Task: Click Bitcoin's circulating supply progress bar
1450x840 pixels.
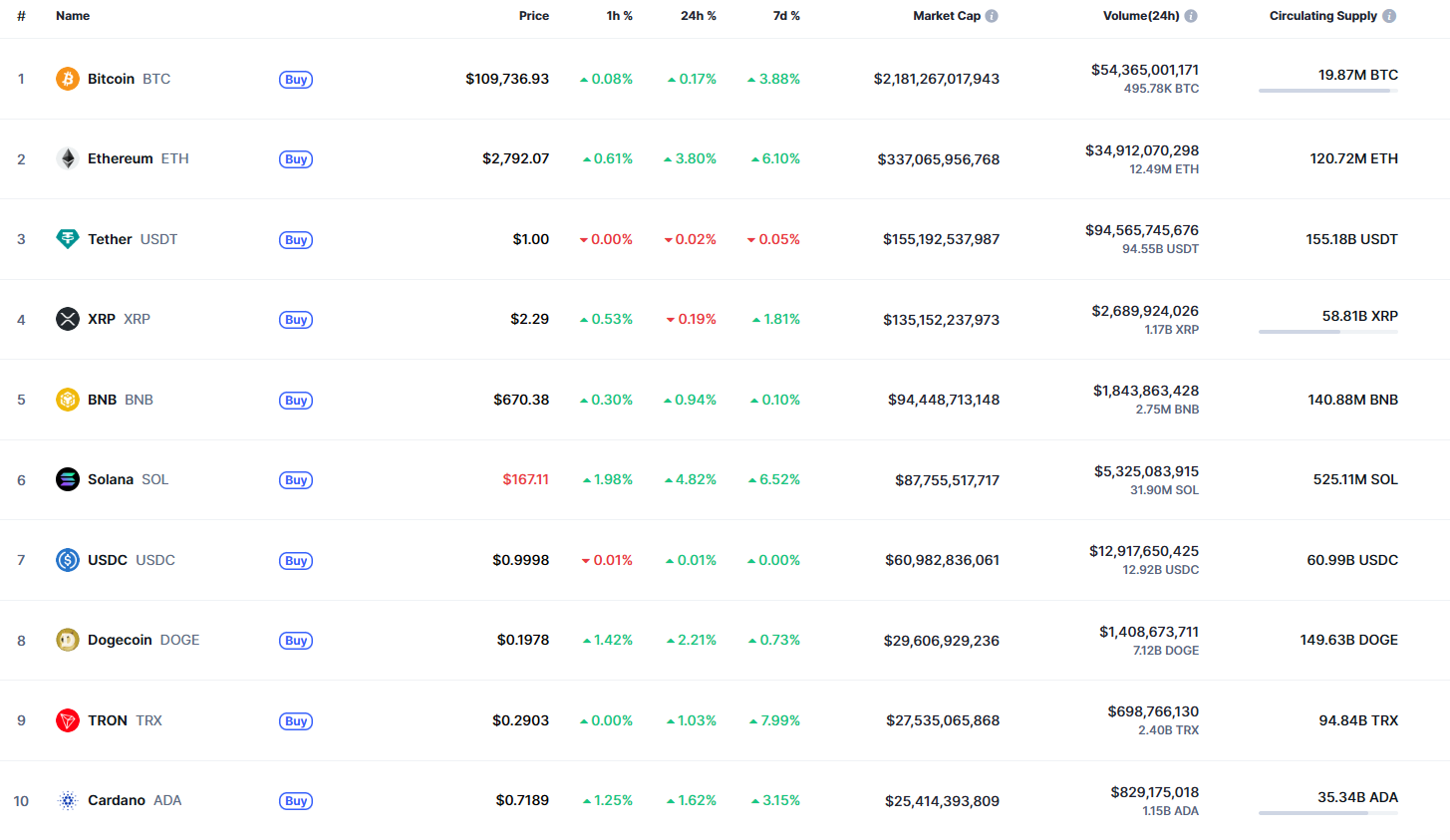Action: 1328,91
